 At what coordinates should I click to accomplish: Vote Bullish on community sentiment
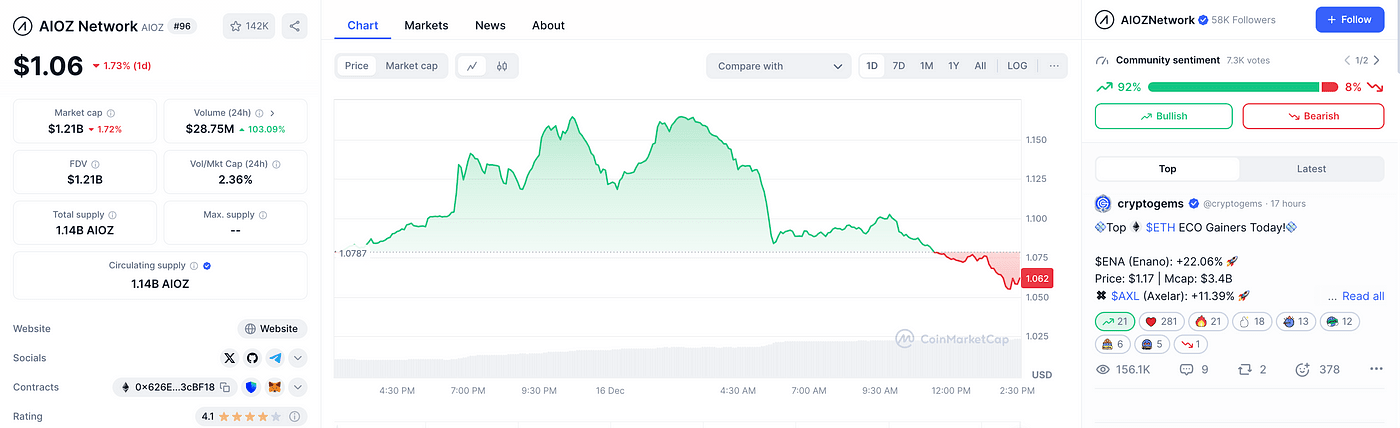pyautogui.click(x=1163, y=116)
